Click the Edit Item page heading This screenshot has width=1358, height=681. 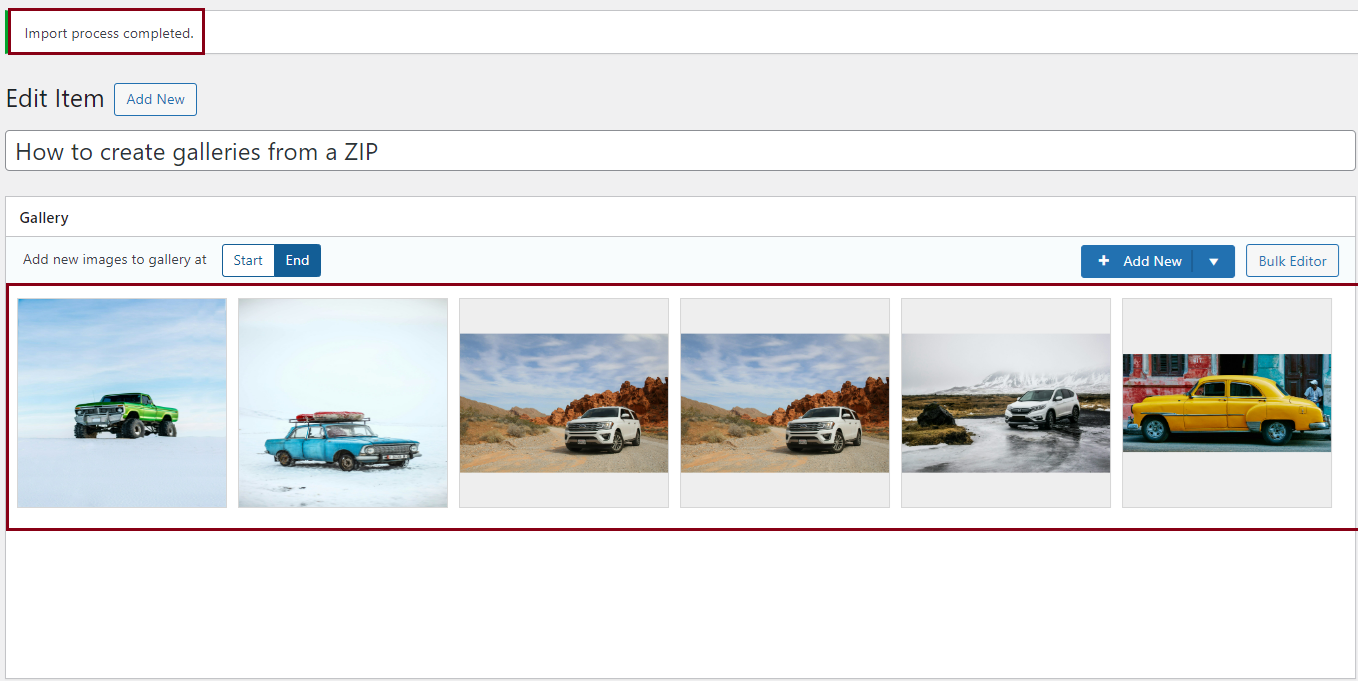[x=55, y=99]
